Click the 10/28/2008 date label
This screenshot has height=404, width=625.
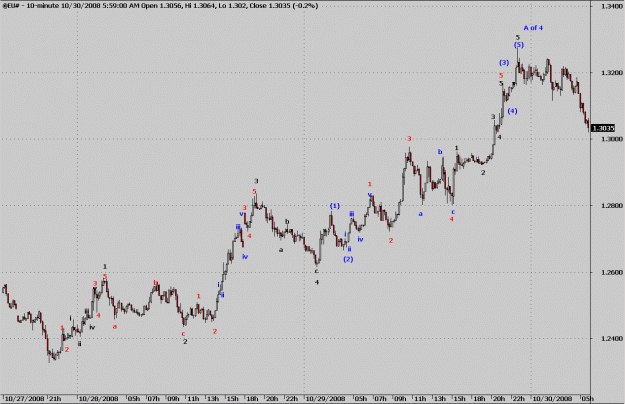tap(98, 398)
